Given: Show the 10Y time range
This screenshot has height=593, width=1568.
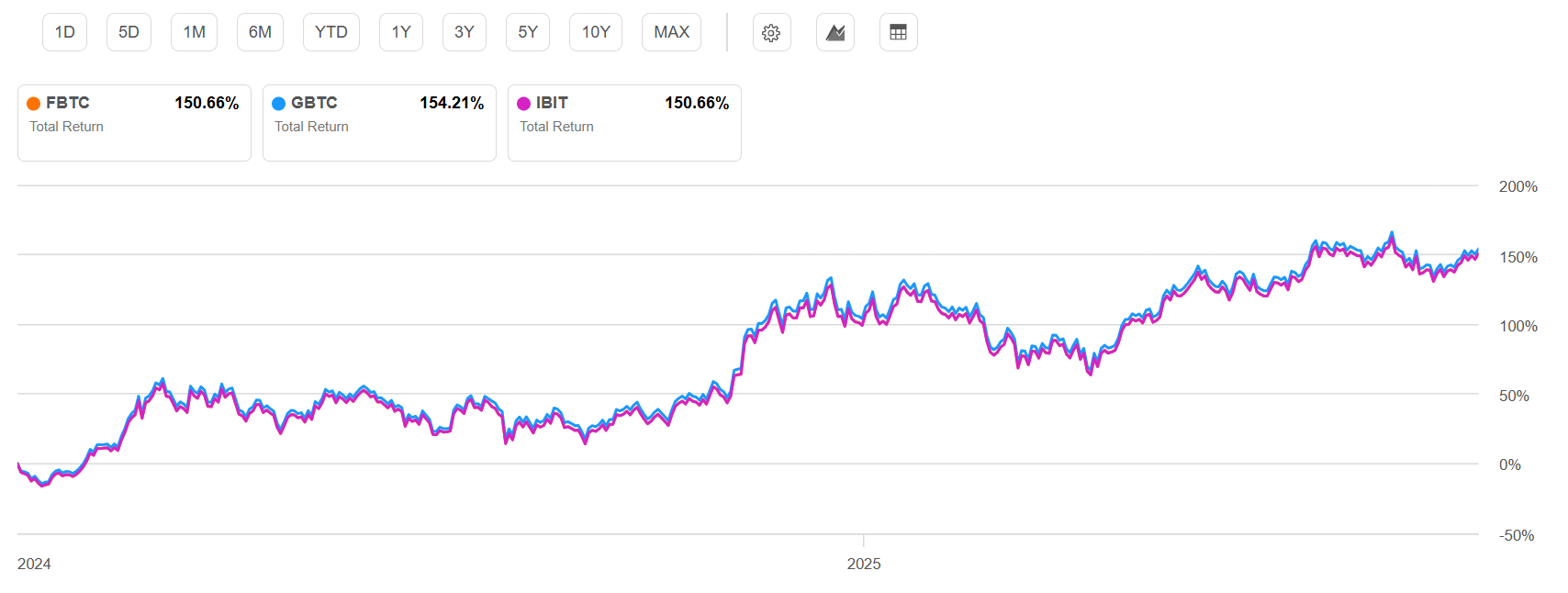Looking at the screenshot, I should [596, 33].
